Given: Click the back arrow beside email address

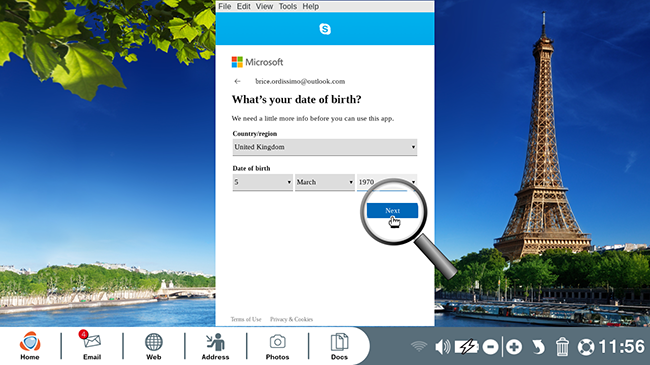Looking at the screenshot, I should coord(237,81).
